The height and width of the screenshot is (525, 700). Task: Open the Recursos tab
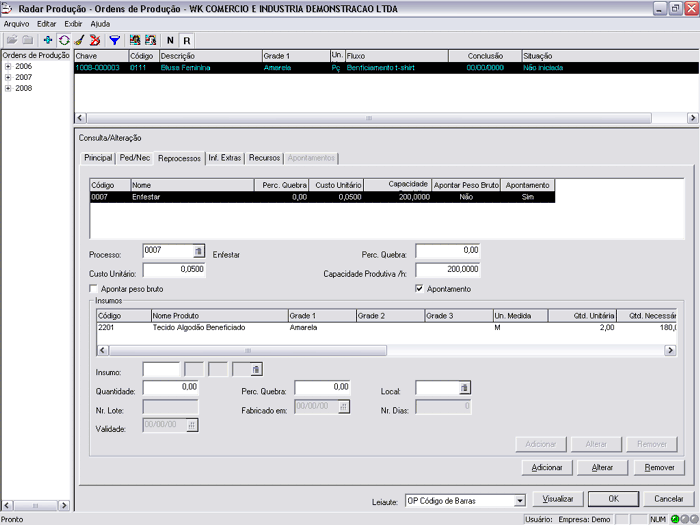click(x=264, y=158)
